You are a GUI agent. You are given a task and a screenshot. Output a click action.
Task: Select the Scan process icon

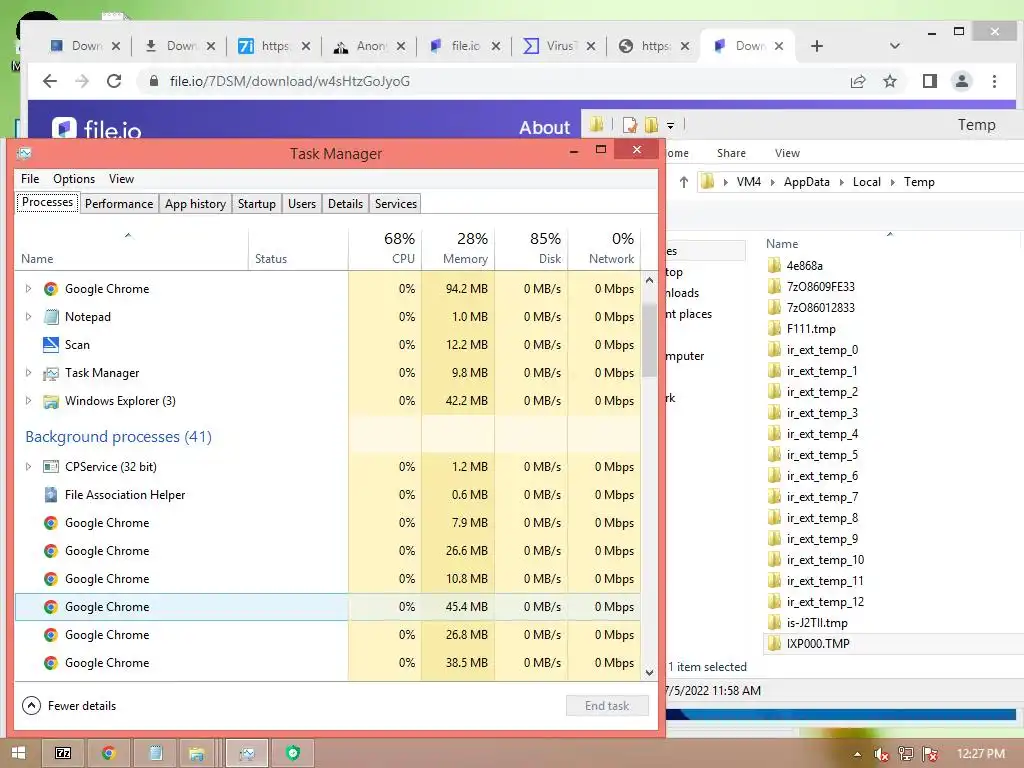pos(50,345)
